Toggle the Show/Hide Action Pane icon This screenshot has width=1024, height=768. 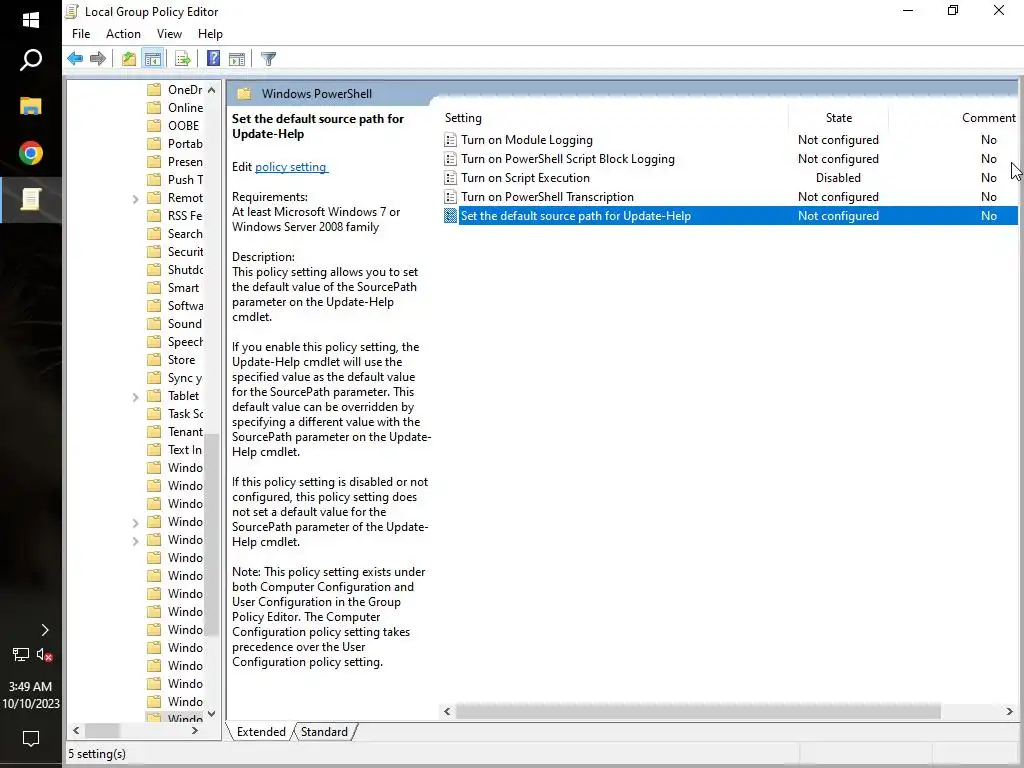pos(237,59)
